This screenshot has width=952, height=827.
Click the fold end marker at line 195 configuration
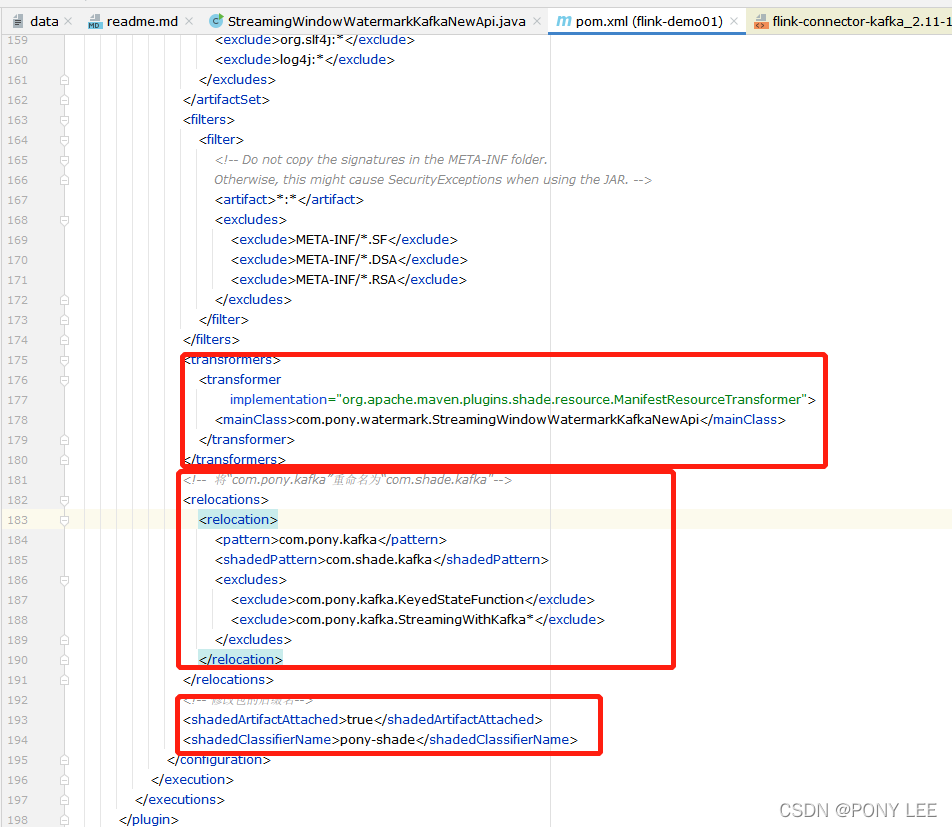coord(64,760)
